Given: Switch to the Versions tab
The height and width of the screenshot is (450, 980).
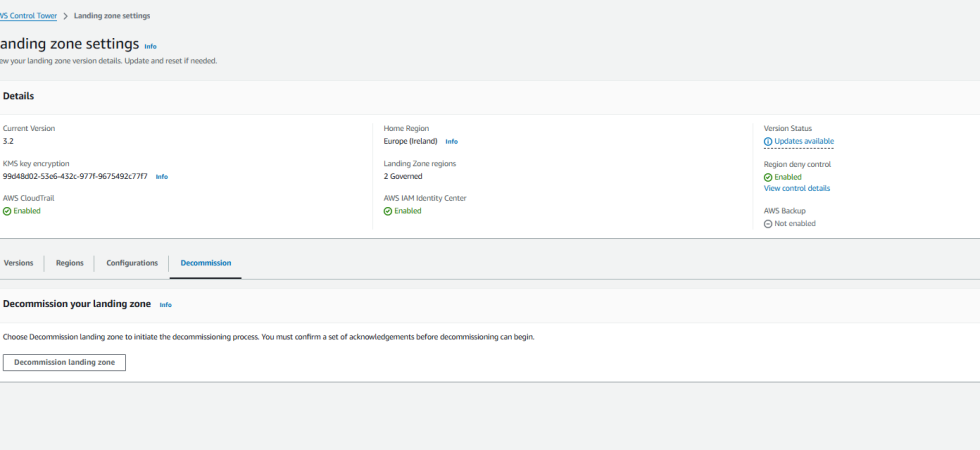Looking at the screenshot, I should tap(18, 263).
